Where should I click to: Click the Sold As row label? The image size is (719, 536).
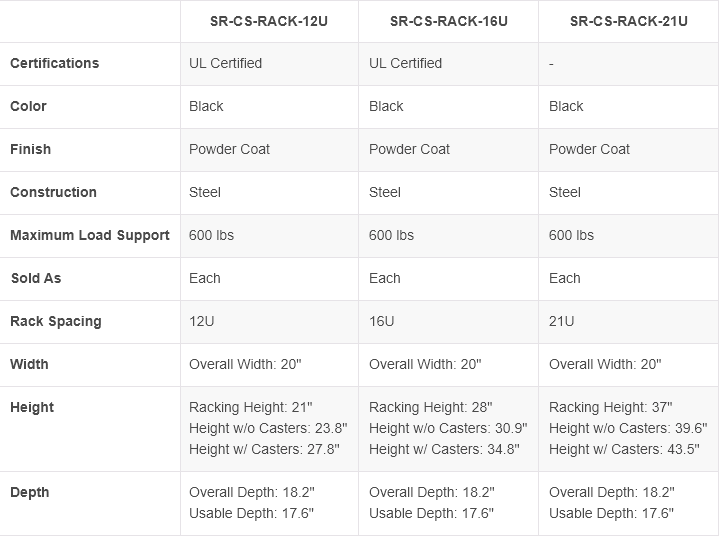point(36,278)
